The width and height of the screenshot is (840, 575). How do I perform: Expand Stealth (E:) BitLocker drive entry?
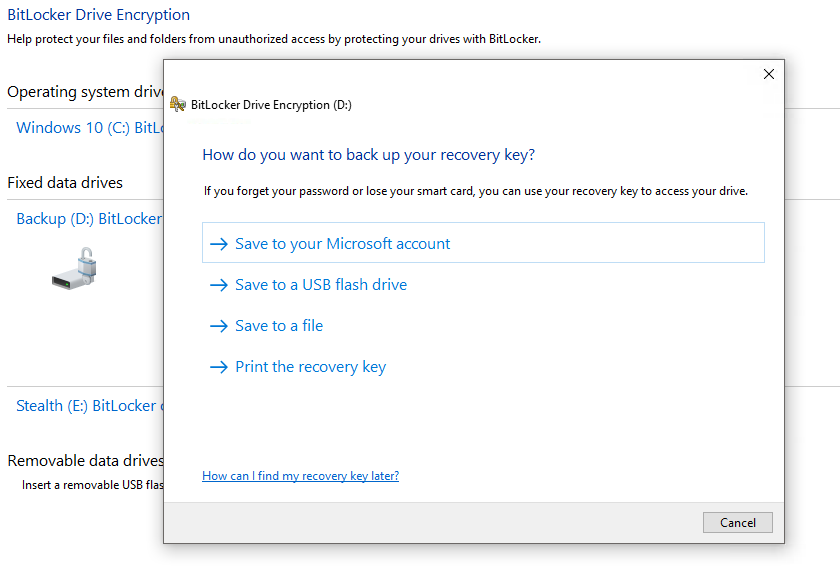pyautogui.click(x=89, y=406)
